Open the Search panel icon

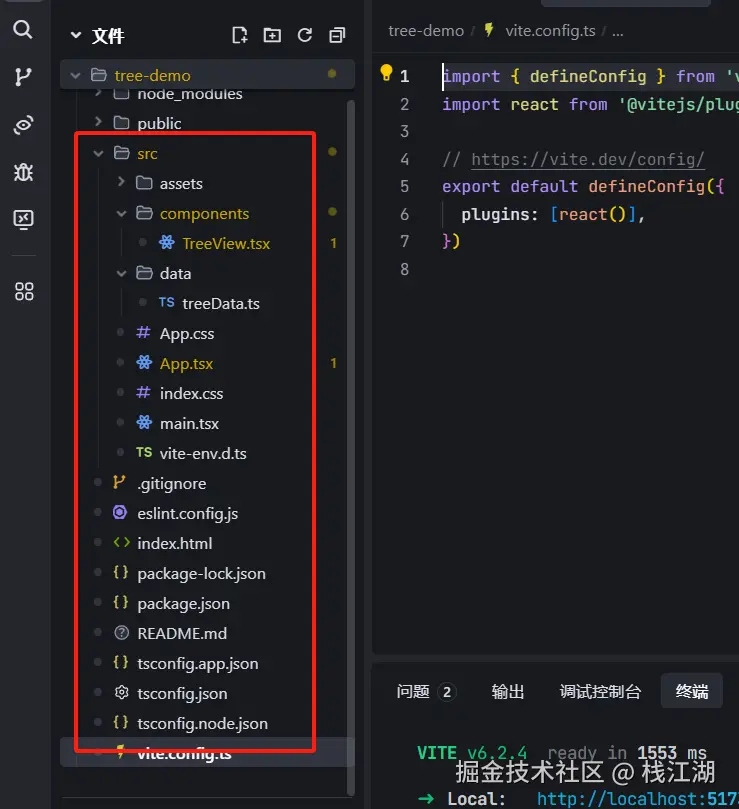point(23,29)
